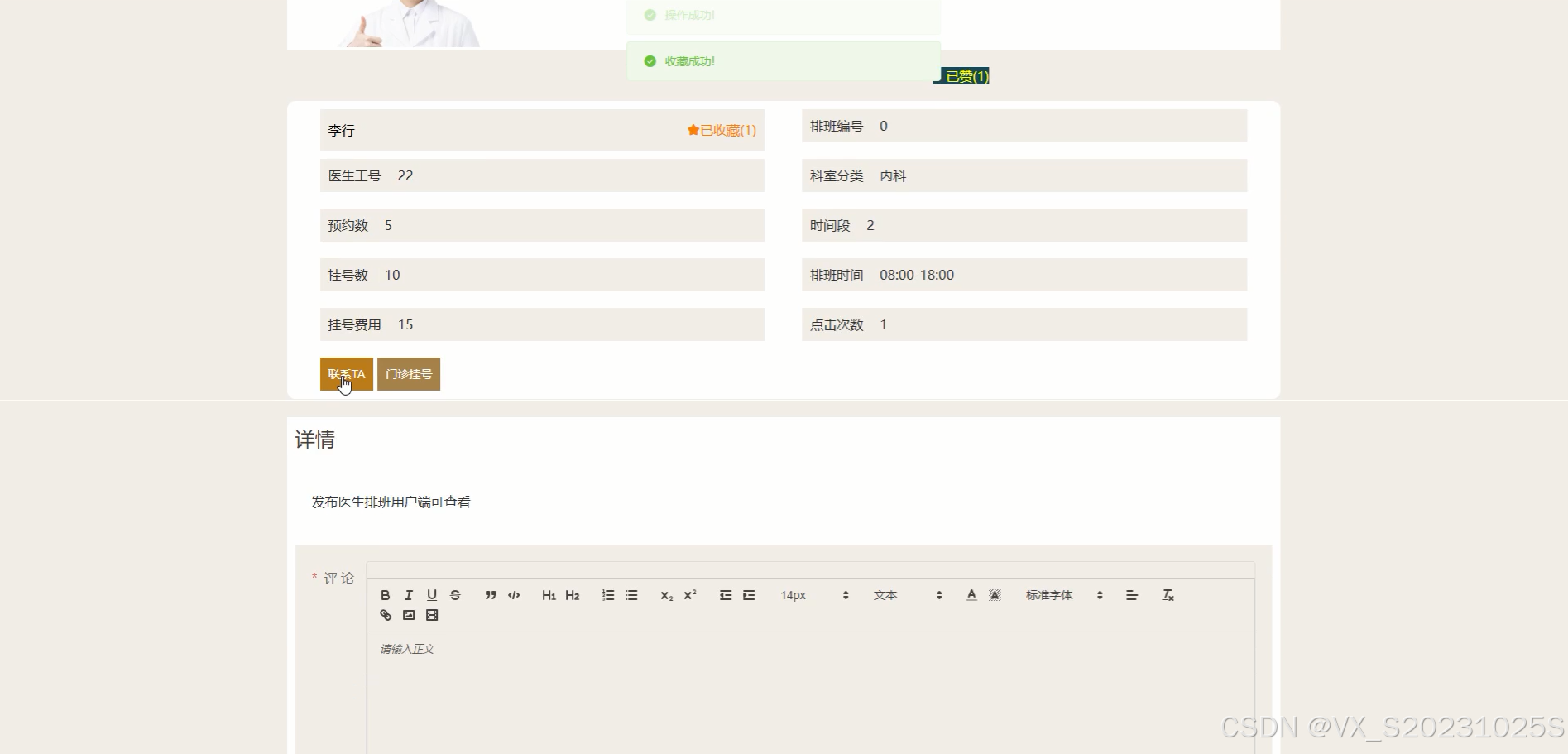Select the 时间段 2 field
Screen dimensions: 1568x754
point(1024,225)
